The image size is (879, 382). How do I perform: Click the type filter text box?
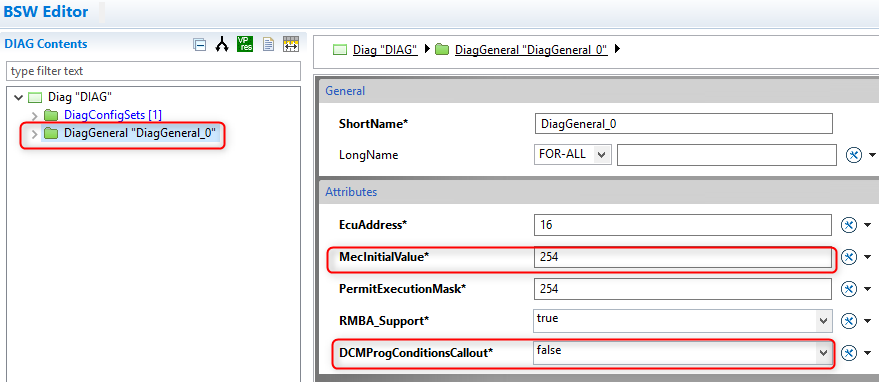point(153,71)
